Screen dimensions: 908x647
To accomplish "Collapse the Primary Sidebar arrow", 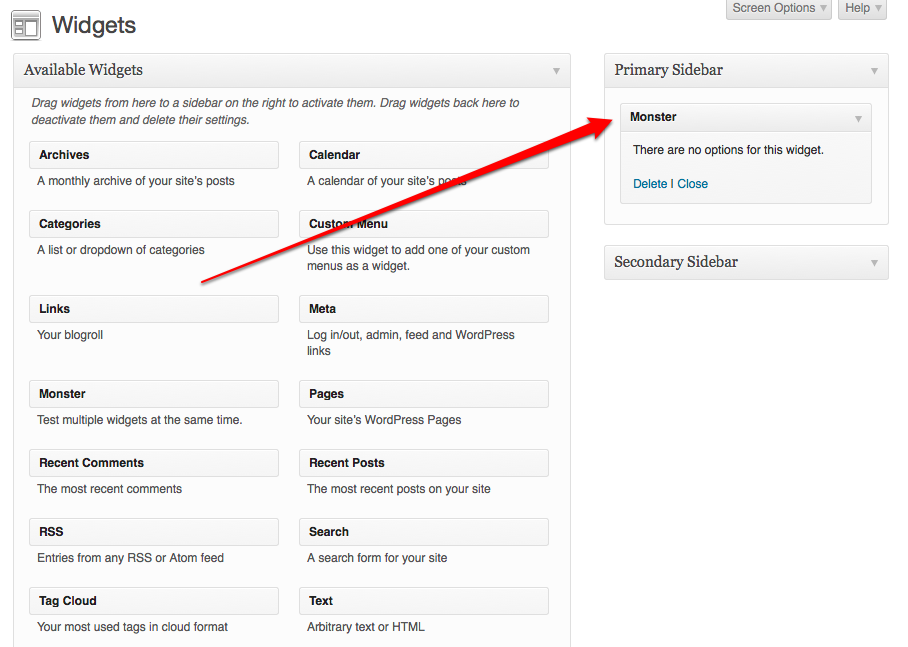I will coord(874,71).
